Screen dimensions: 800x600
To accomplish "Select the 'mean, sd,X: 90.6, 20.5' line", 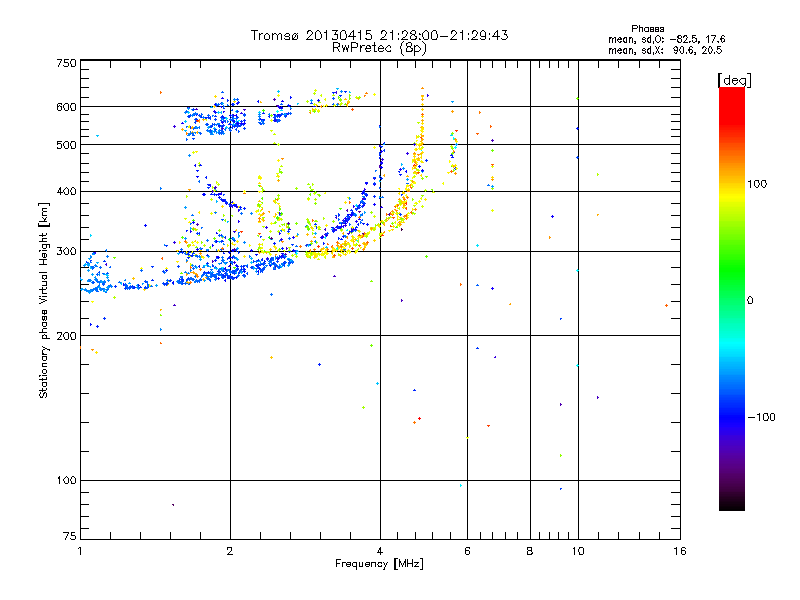I will (665, 50).
